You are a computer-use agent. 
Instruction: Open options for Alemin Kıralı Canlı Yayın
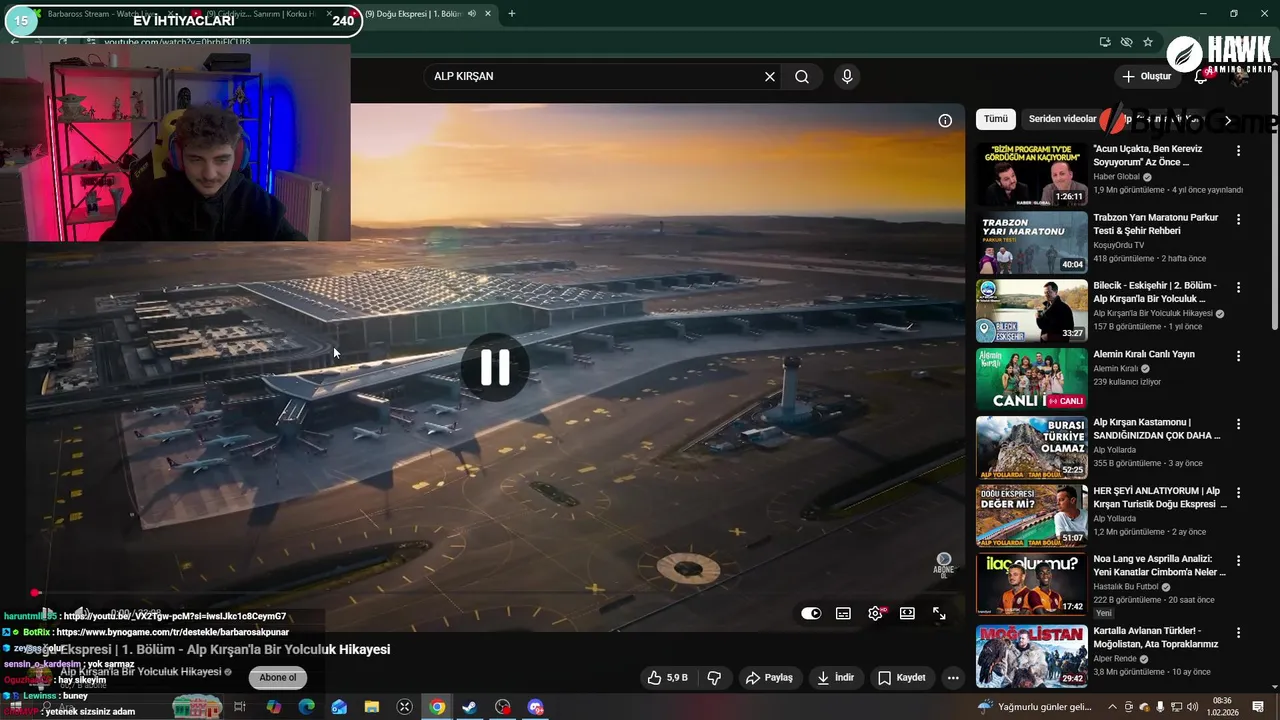(1238, 356)
